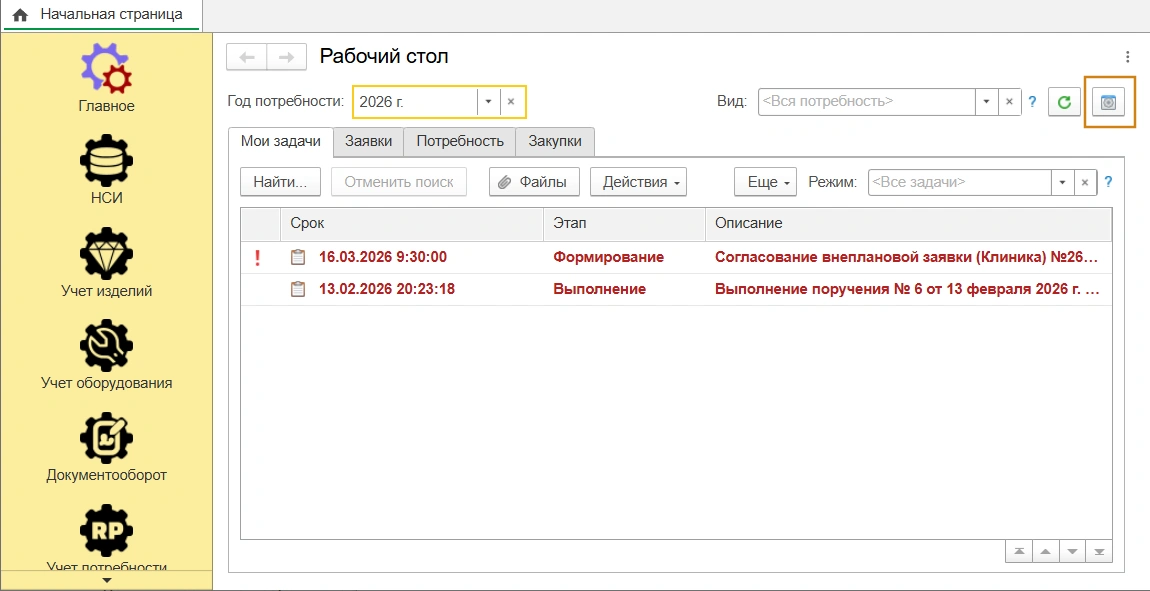Open the Учет оборудования section
This screenshot has width=1150, height=591.
click(106, 355)
